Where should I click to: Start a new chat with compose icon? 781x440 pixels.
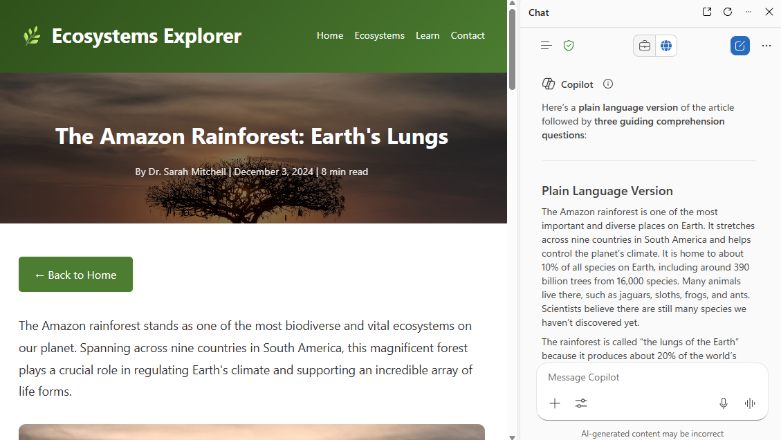click(740, 46)
